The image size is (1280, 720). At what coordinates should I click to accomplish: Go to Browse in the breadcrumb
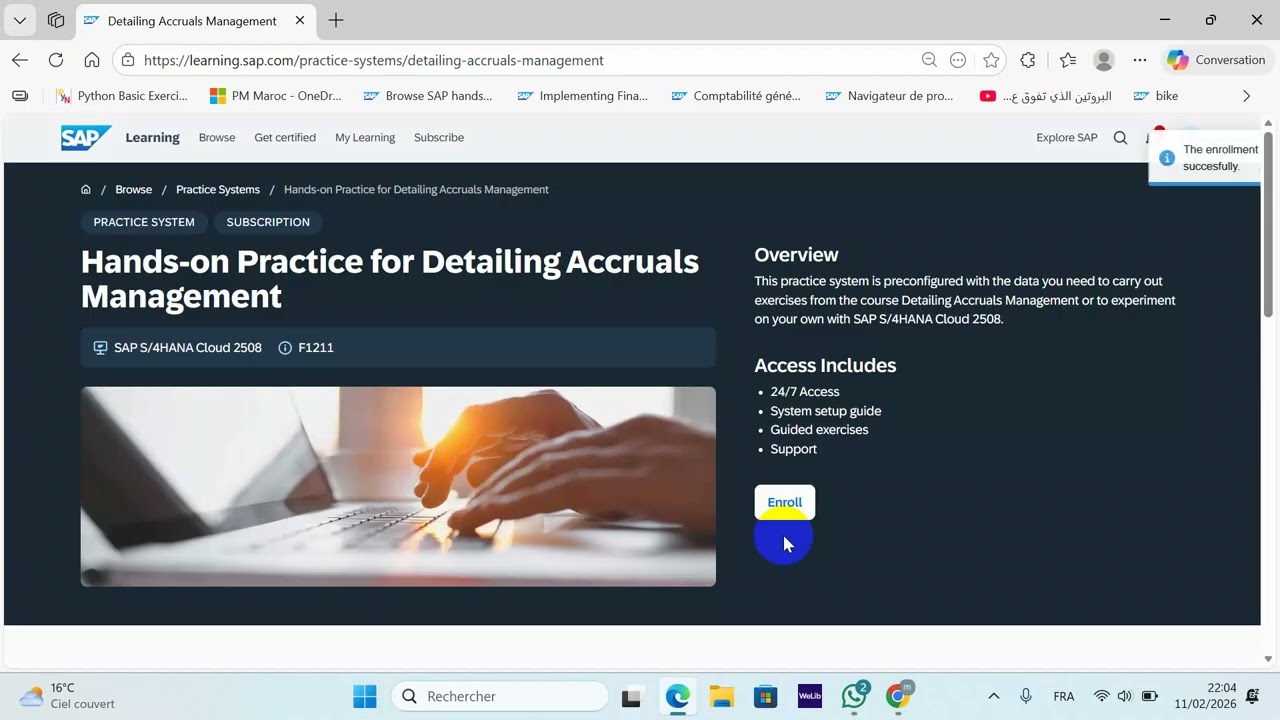(134, 189)
